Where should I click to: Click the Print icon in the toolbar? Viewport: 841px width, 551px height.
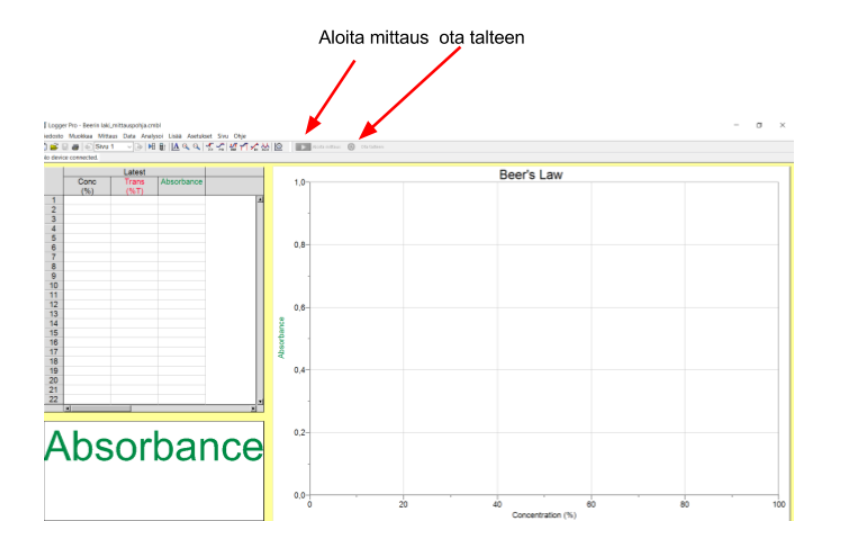click(x=76, y=147)
